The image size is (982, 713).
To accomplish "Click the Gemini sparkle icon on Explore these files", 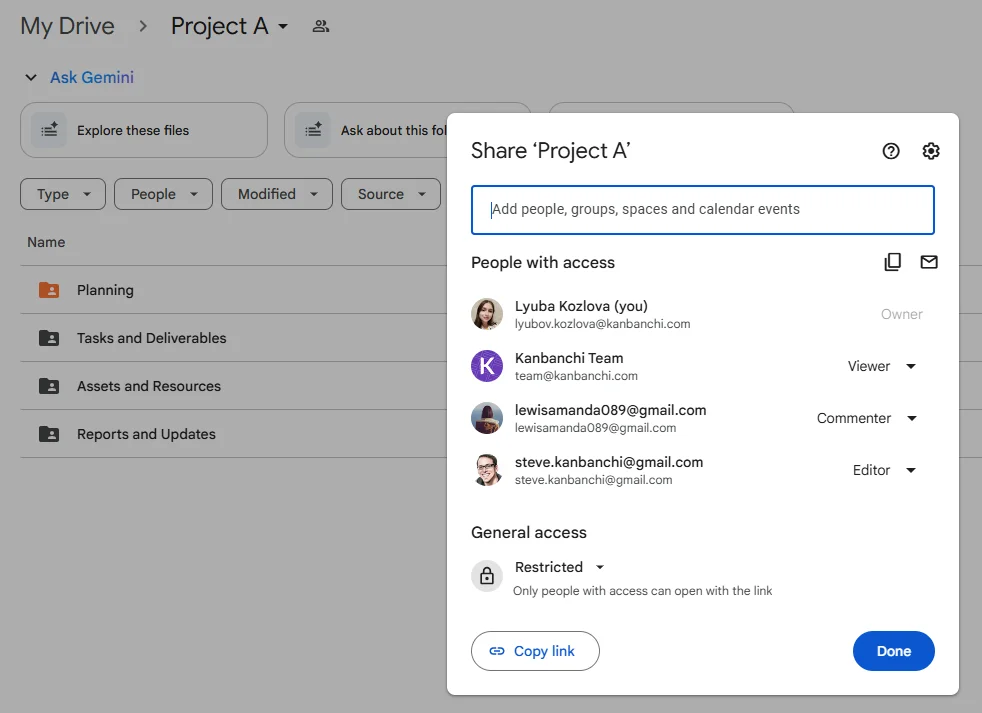I will [50, 130].
